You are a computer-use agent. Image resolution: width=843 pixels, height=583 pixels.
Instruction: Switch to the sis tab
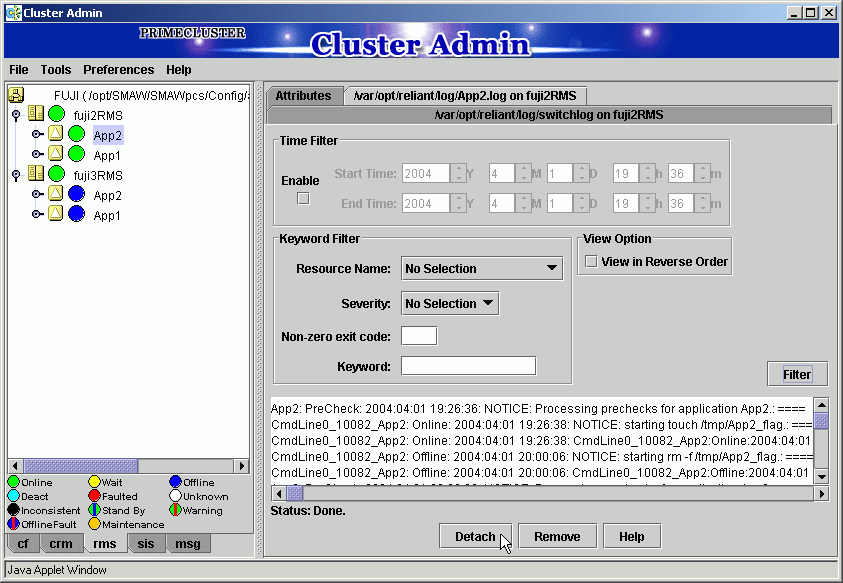(x=146, y=544)
